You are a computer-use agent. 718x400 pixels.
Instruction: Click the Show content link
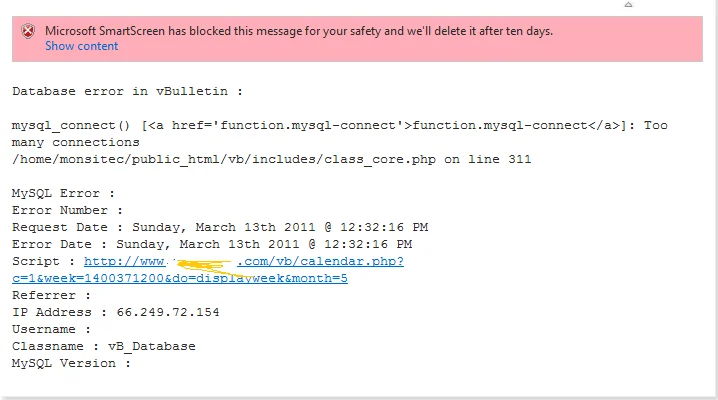pyautogui.click(x=81, y=46)
